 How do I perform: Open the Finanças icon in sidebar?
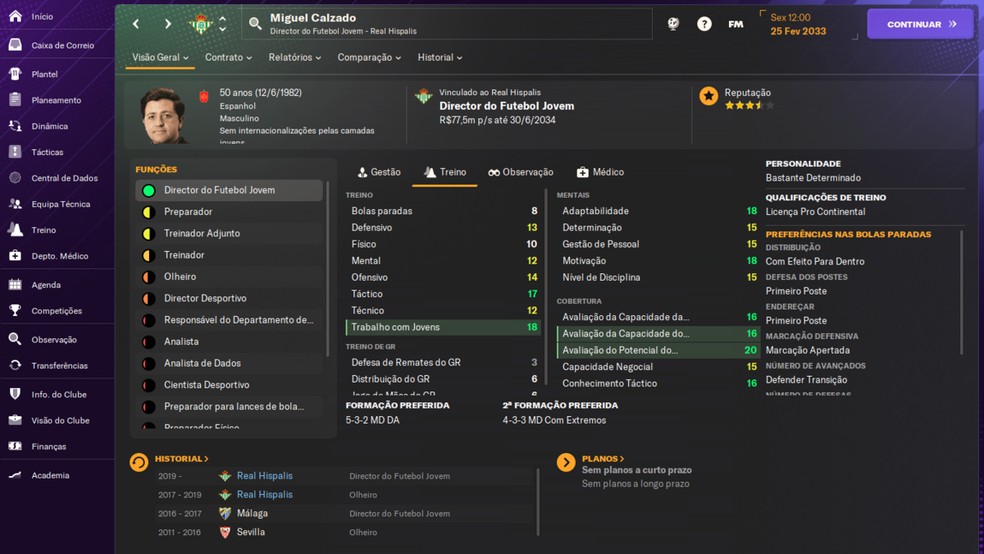(15, 446)
